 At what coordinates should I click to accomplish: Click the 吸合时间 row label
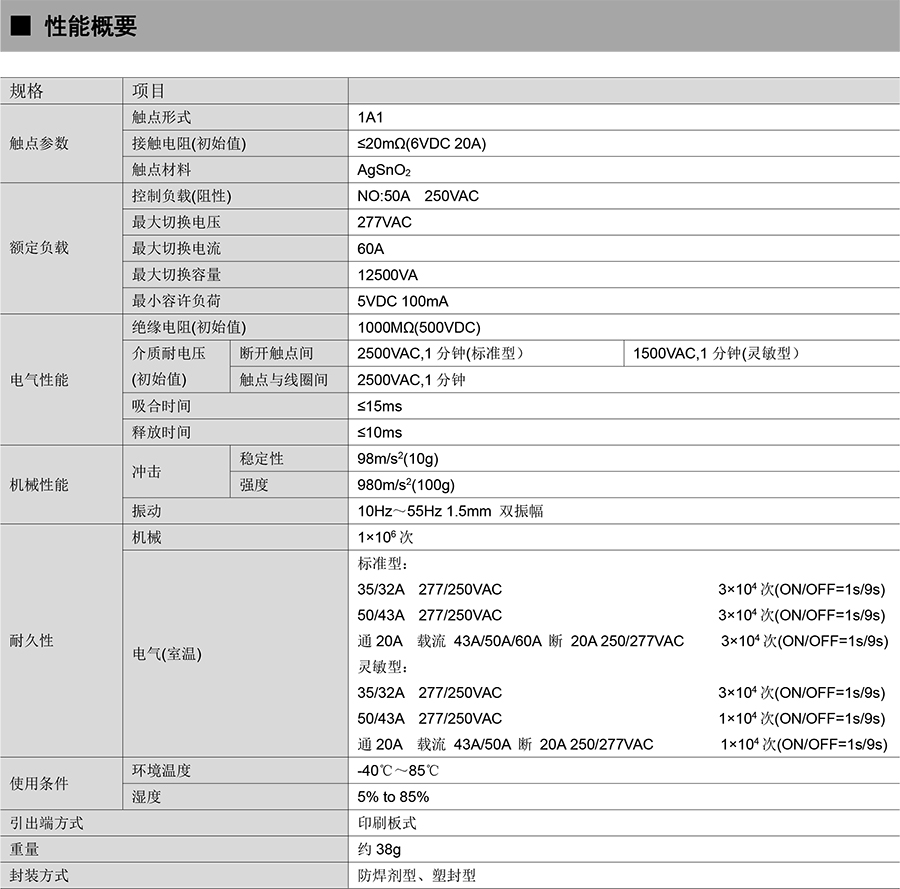coord(161,406)
